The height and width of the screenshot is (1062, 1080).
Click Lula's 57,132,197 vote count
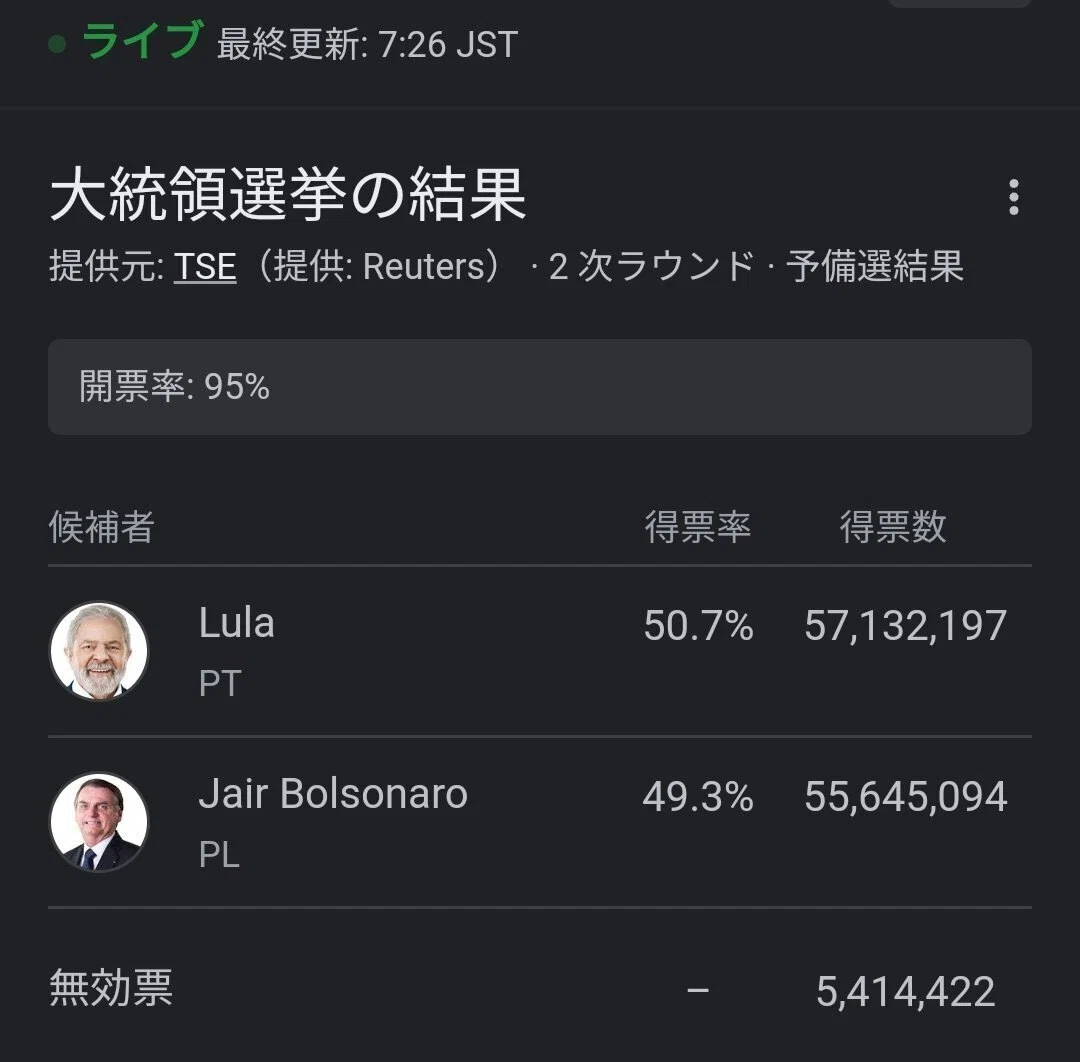click(906, 625)
